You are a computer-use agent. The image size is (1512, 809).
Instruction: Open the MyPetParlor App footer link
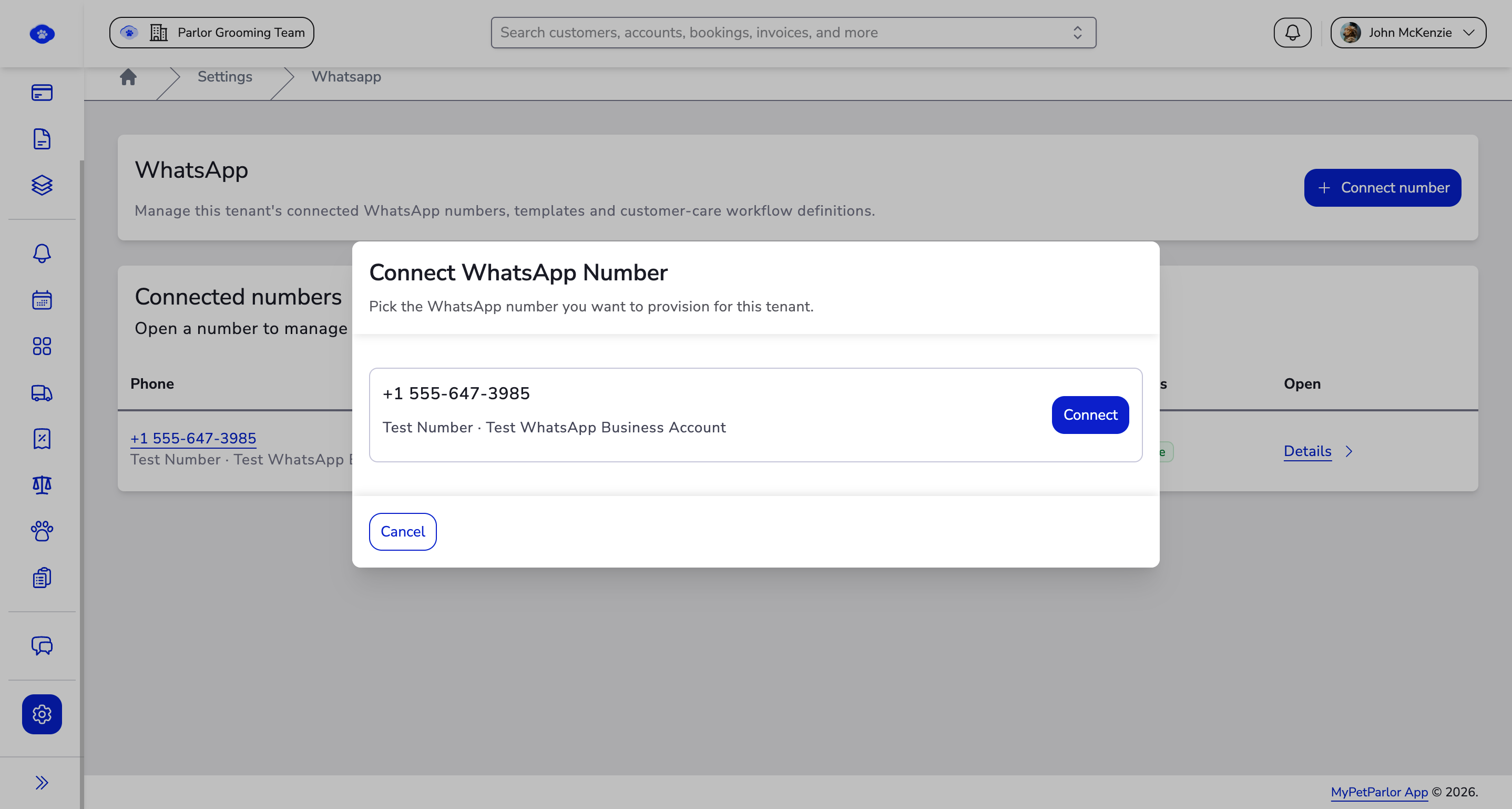click(x=1379, y=792)
